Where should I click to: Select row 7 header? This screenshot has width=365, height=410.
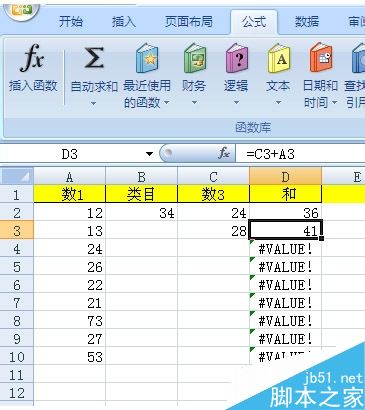click(17, 302)
